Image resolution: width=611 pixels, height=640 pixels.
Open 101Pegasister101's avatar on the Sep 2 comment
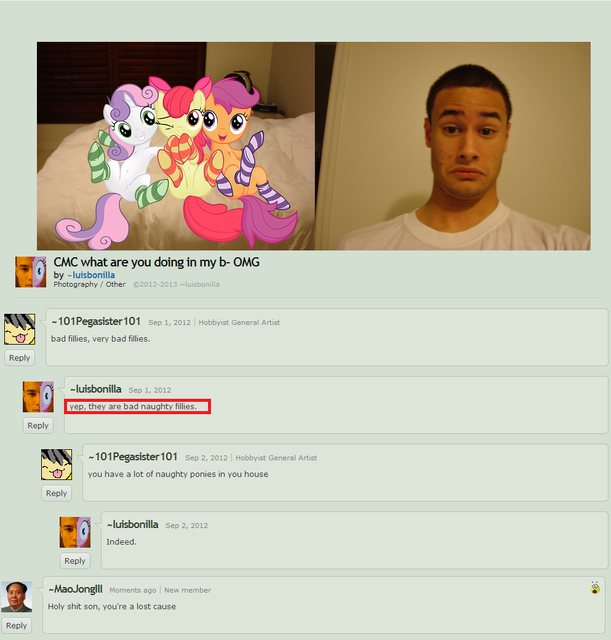[56, 464]
